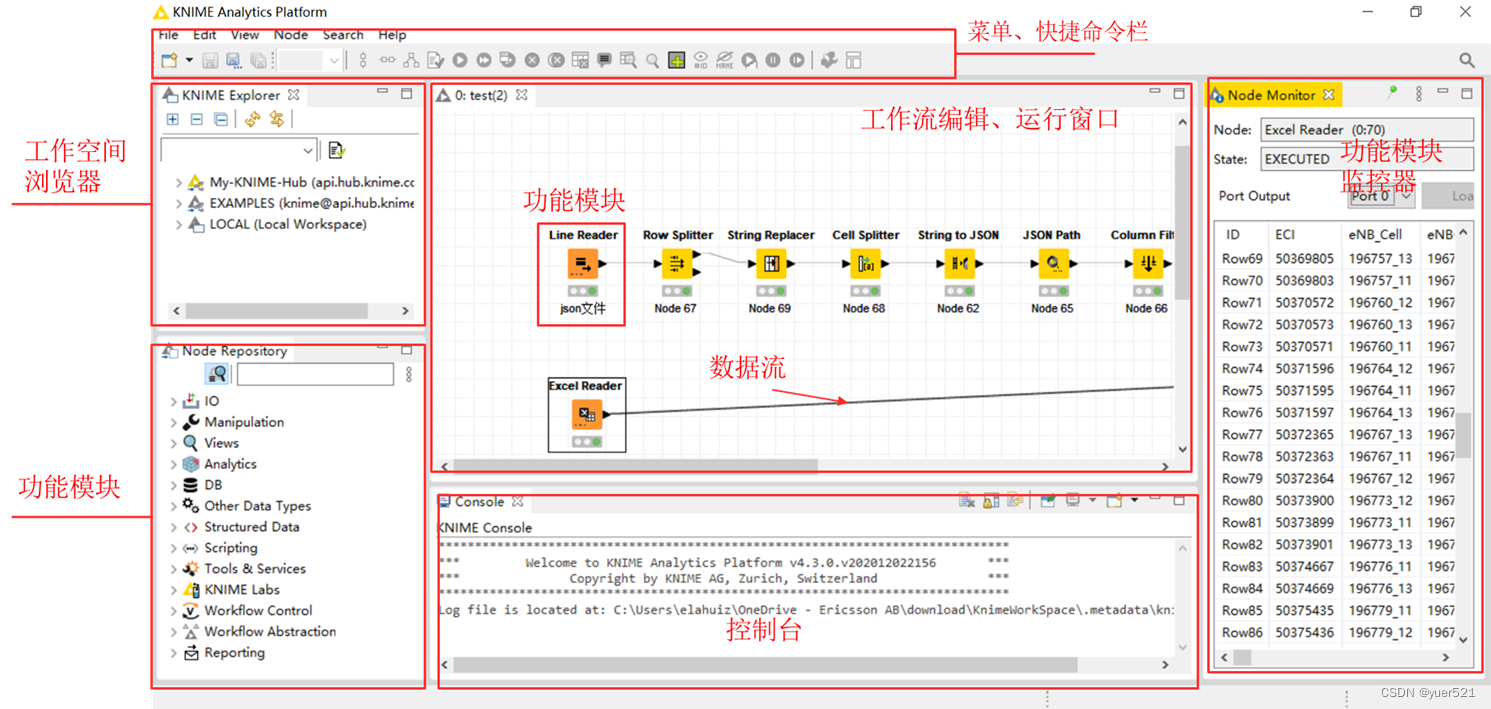Image resolution: width=1491 pixels, height=709 pixels.
Task: Open the Port 0 dropdown in Node Monitor
Action: 1382,196
